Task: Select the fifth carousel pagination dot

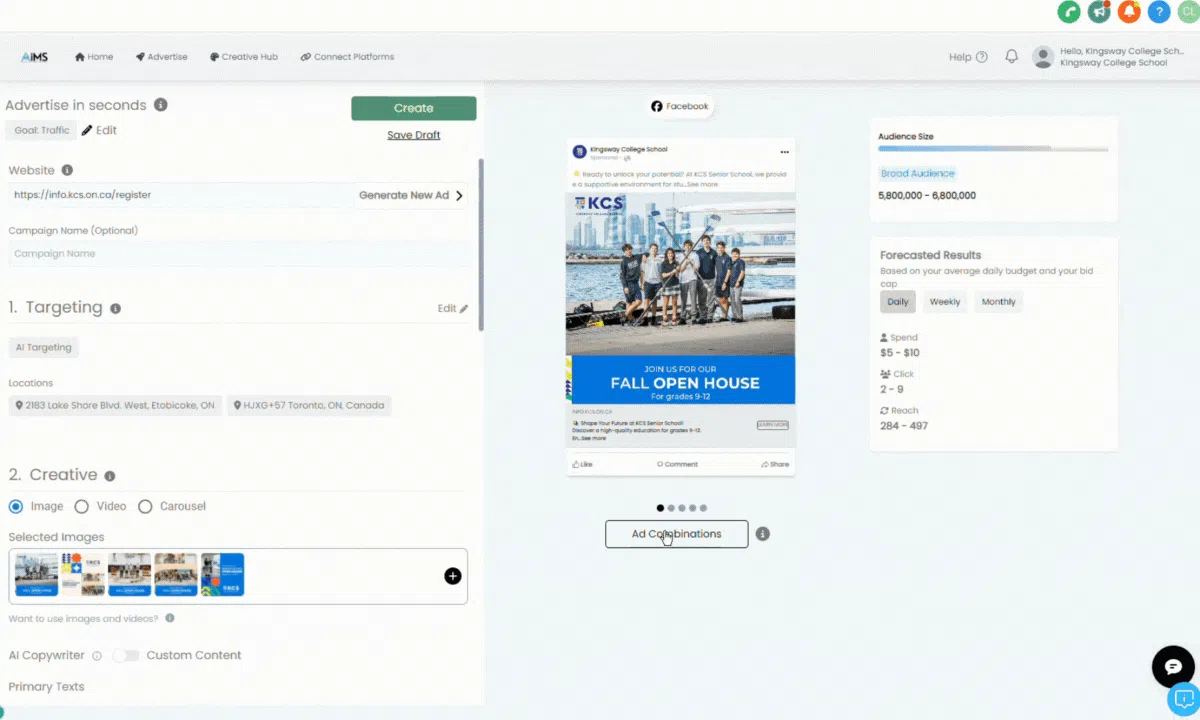Action: point(703,508)
